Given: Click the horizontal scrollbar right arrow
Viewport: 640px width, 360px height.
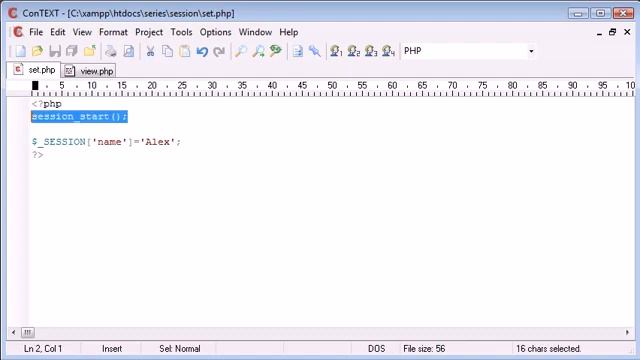Looking at the screenshot, I should click(627, 332).
